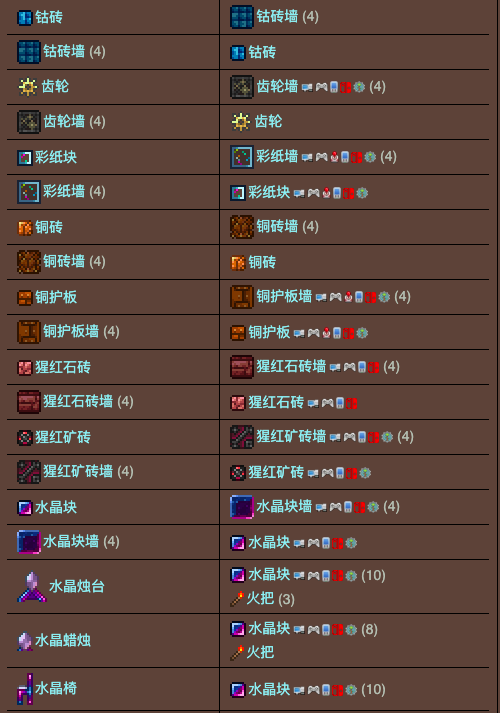The height and width of the screenshot is (713, 500).
Task: Click the 彩纸墙 wall icon in right column
Action: 242,157
